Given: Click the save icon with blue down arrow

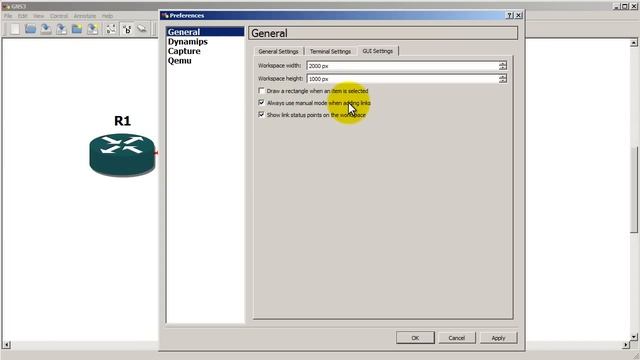Looking at the screenshot, I should coord(46,29).
